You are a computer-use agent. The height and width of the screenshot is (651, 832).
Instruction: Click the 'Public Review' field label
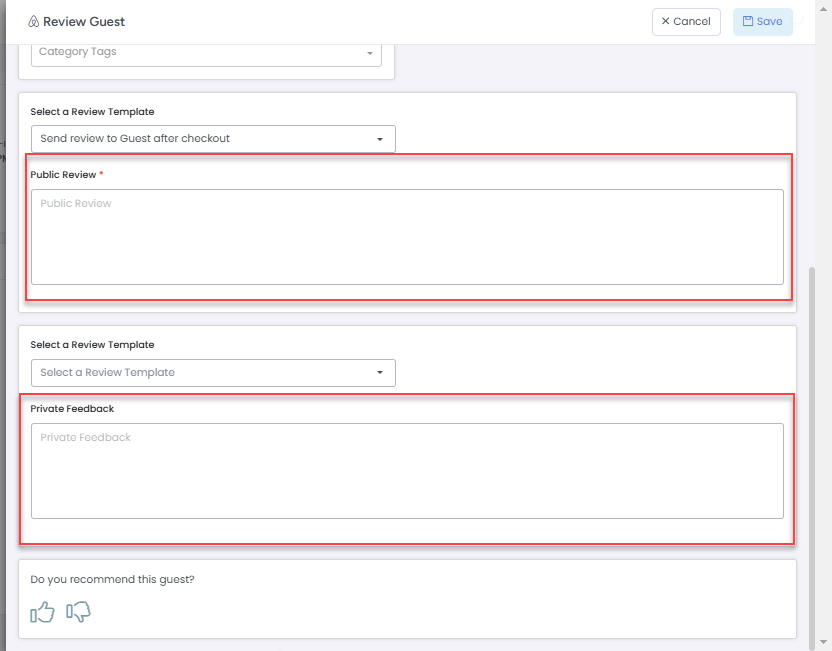click(63, 175)
